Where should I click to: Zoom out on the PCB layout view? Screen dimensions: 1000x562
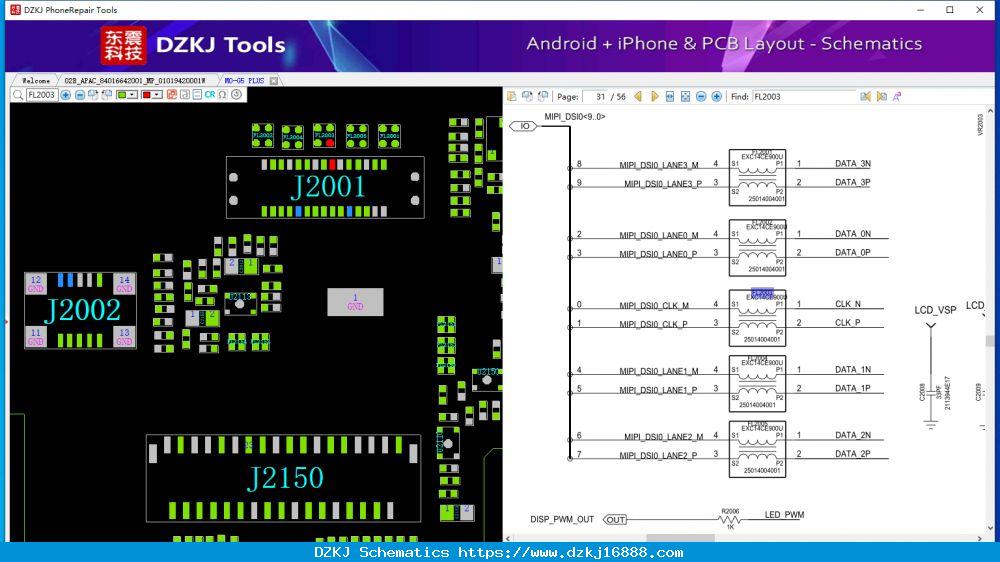coord(80,95)
